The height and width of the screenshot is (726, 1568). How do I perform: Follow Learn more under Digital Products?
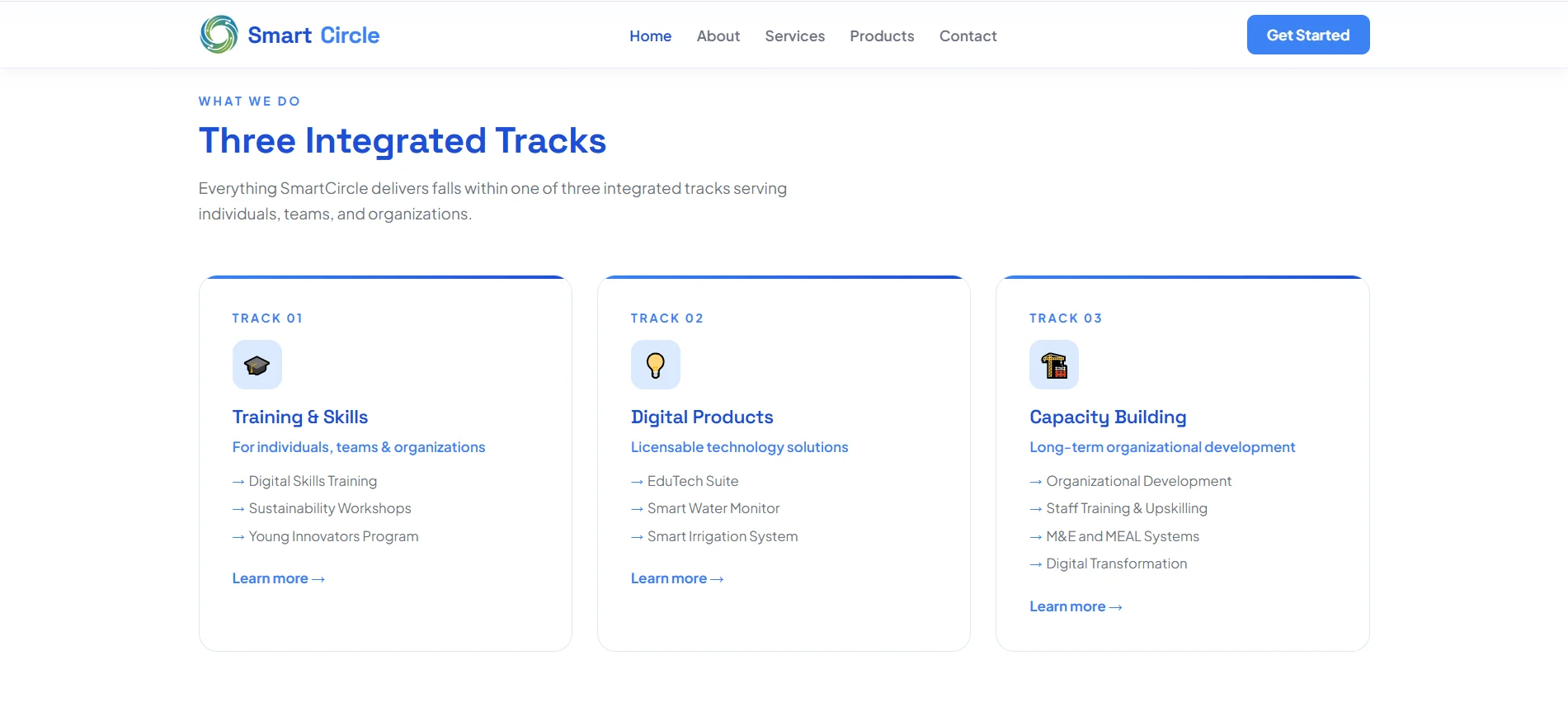coord(677,578)
